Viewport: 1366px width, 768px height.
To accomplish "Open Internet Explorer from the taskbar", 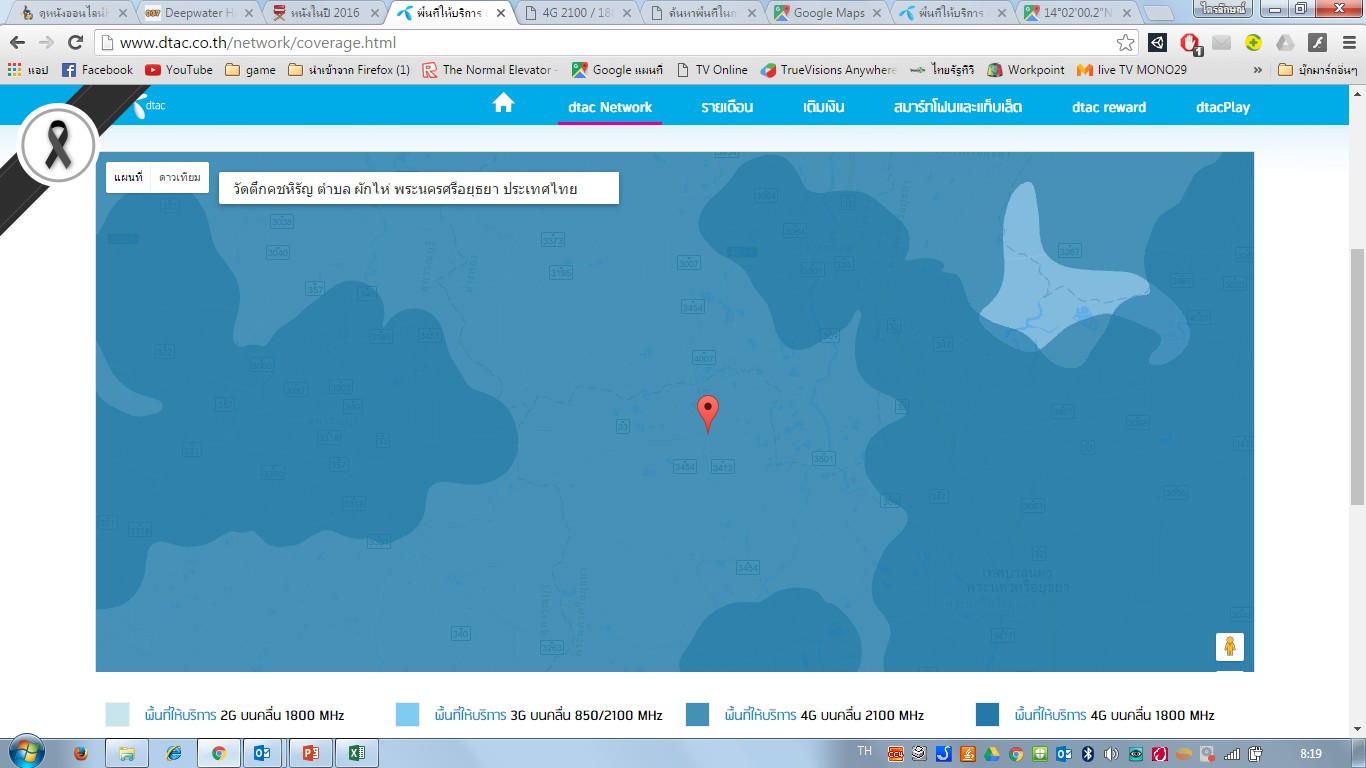I will tap(173, 753).
